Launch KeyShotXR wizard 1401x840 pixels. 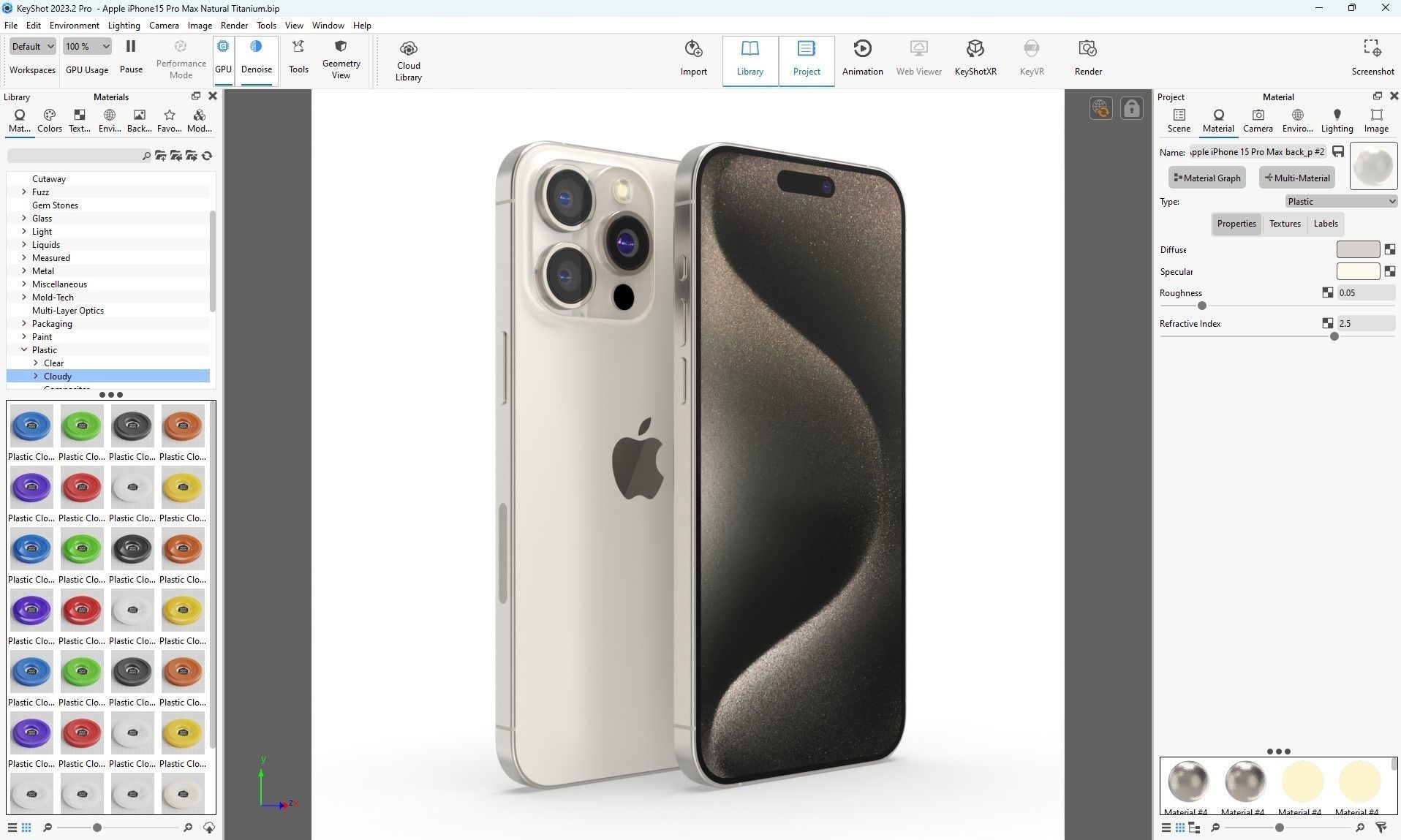pyautogui.click(x=975, y=58)
